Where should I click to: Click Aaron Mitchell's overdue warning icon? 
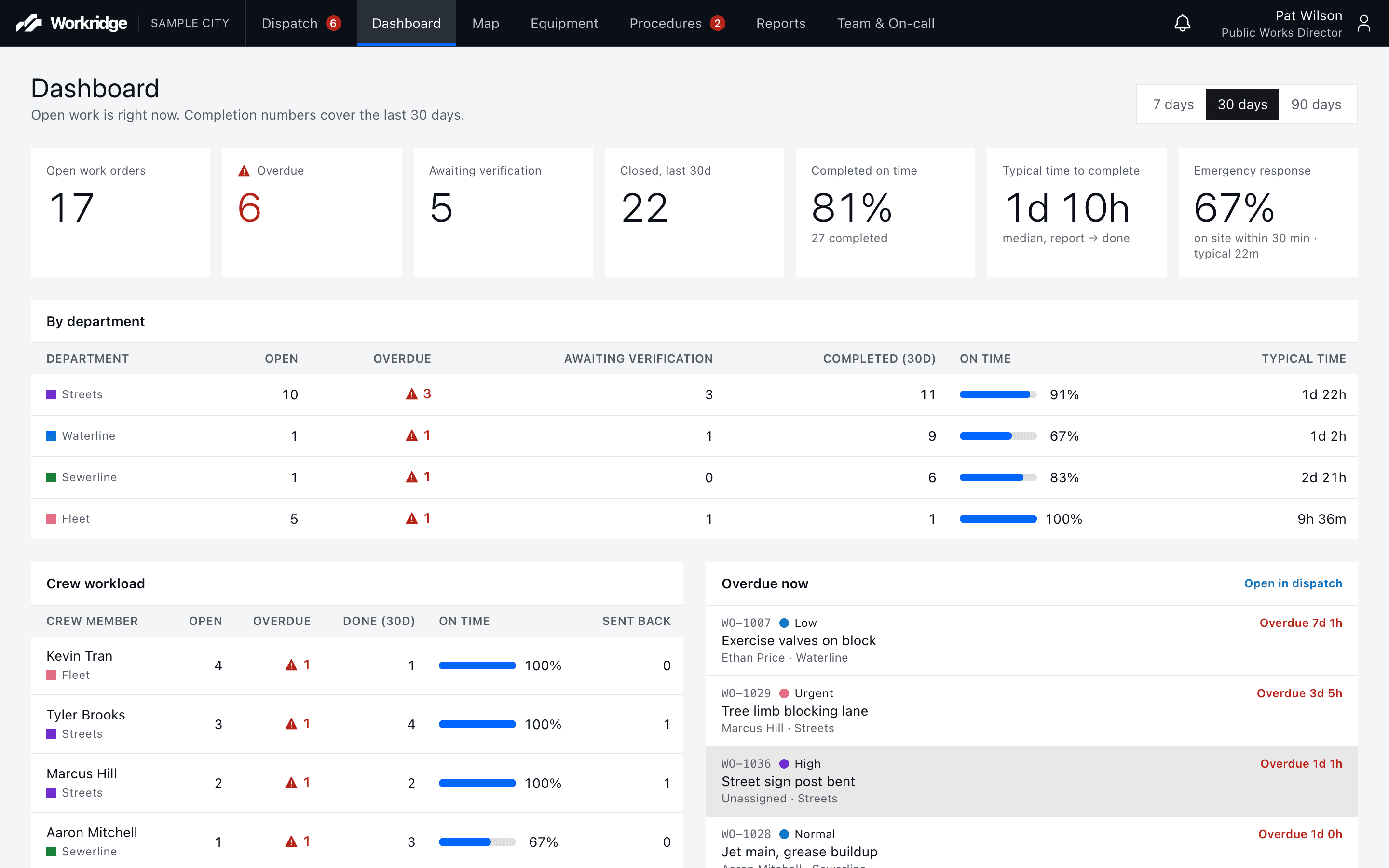point(292,841)
